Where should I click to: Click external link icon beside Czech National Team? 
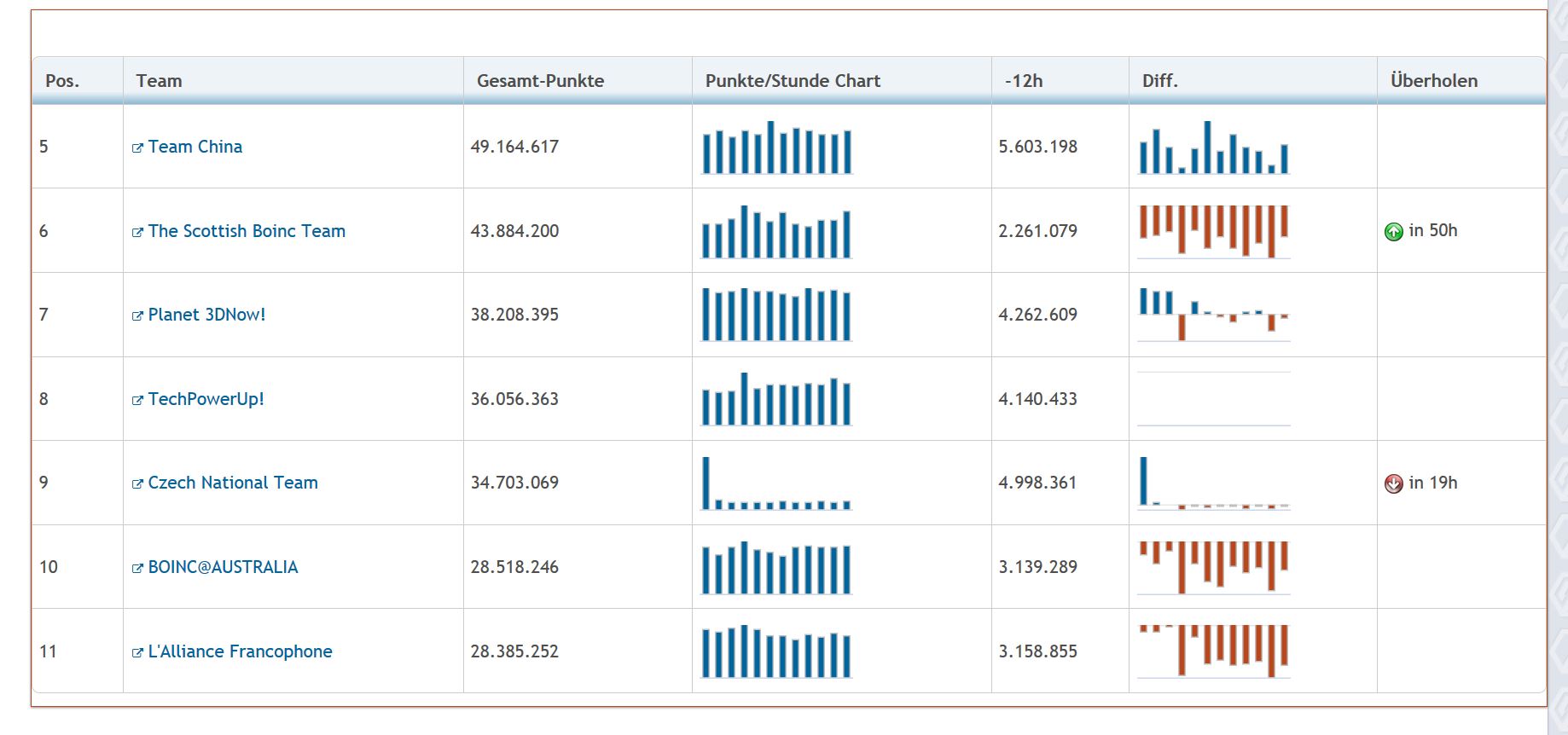[137, 484]
